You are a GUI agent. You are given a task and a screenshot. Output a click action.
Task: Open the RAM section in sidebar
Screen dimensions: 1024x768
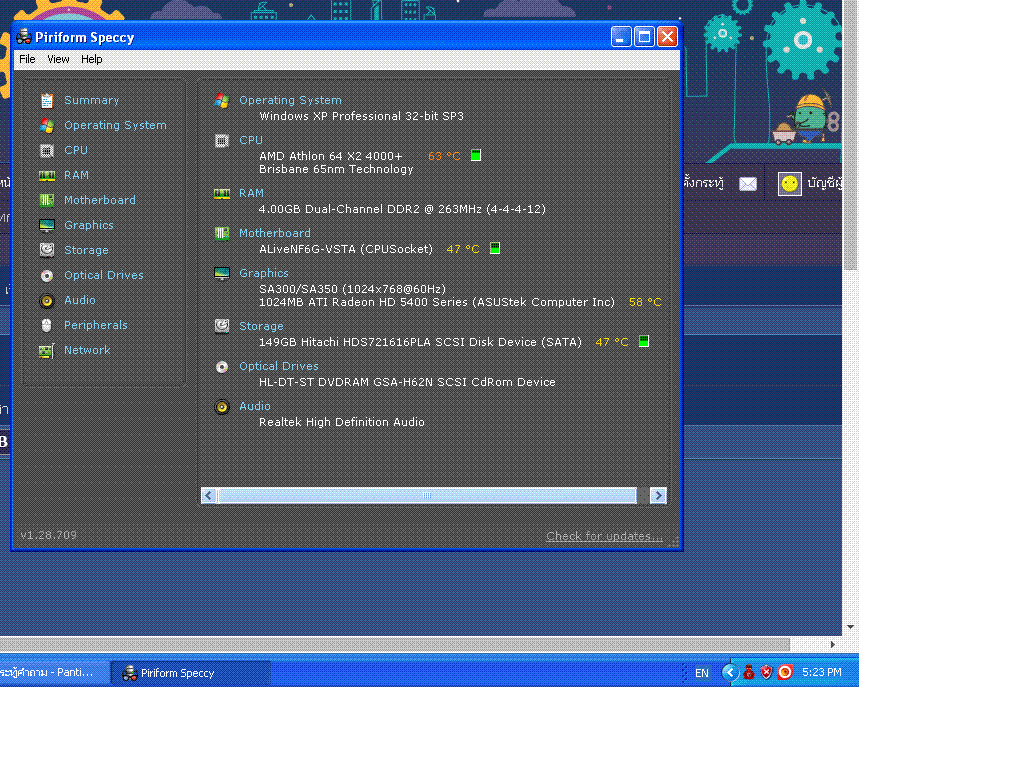(76, 175)
